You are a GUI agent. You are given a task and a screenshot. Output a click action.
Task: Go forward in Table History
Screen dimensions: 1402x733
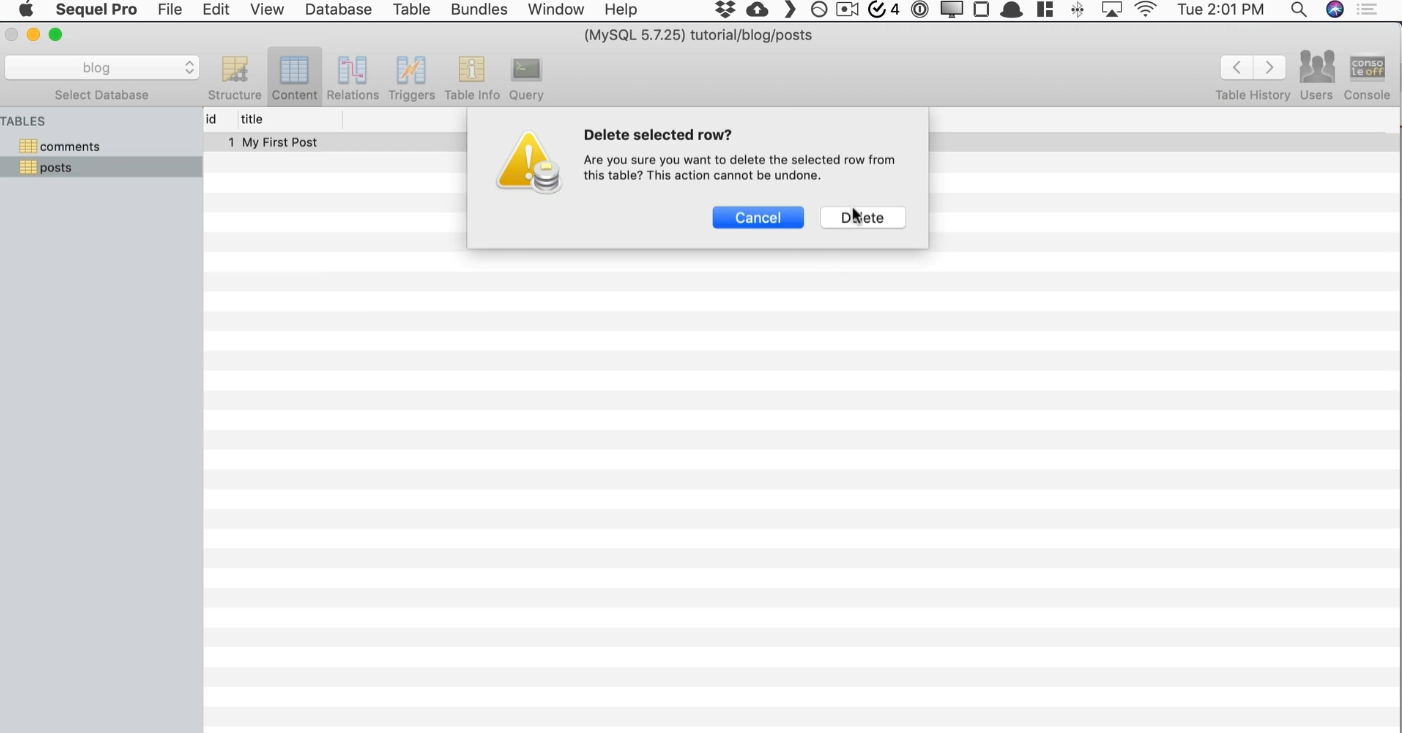[1270, 67]
